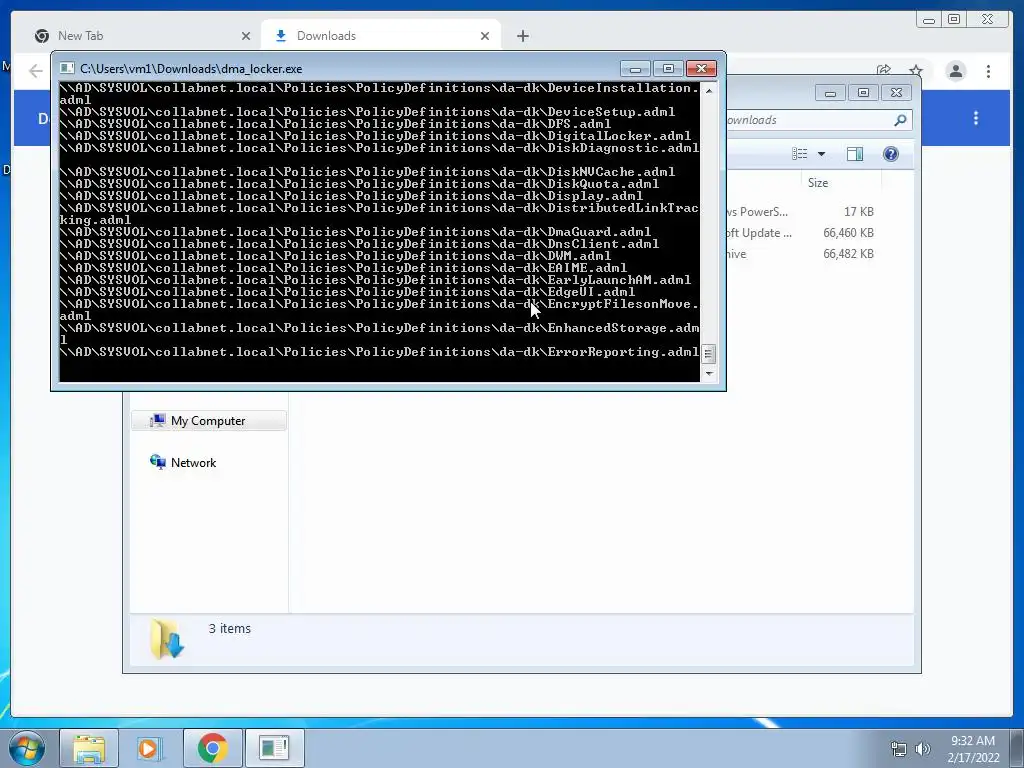This screenshot has height=768, width=1024.
Task: Click the console scrollbar down arrow
Action: [x=709, y=374]
